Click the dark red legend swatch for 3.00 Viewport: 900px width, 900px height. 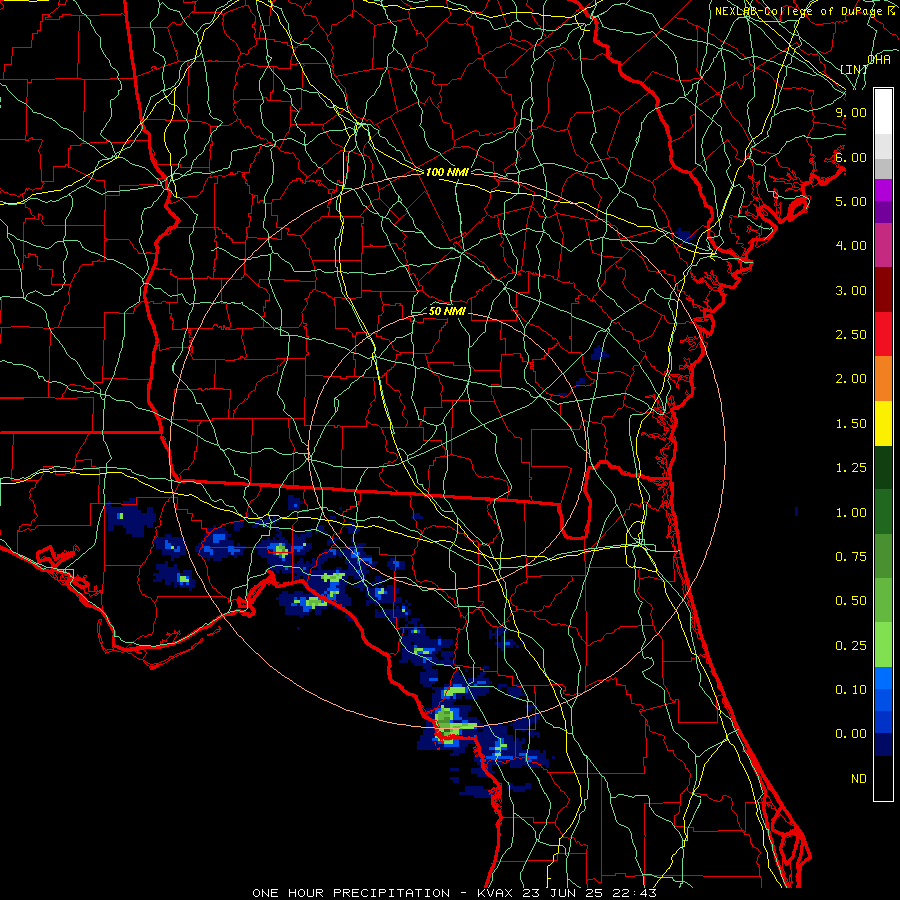pyautogui.click(x=883, y=290)
